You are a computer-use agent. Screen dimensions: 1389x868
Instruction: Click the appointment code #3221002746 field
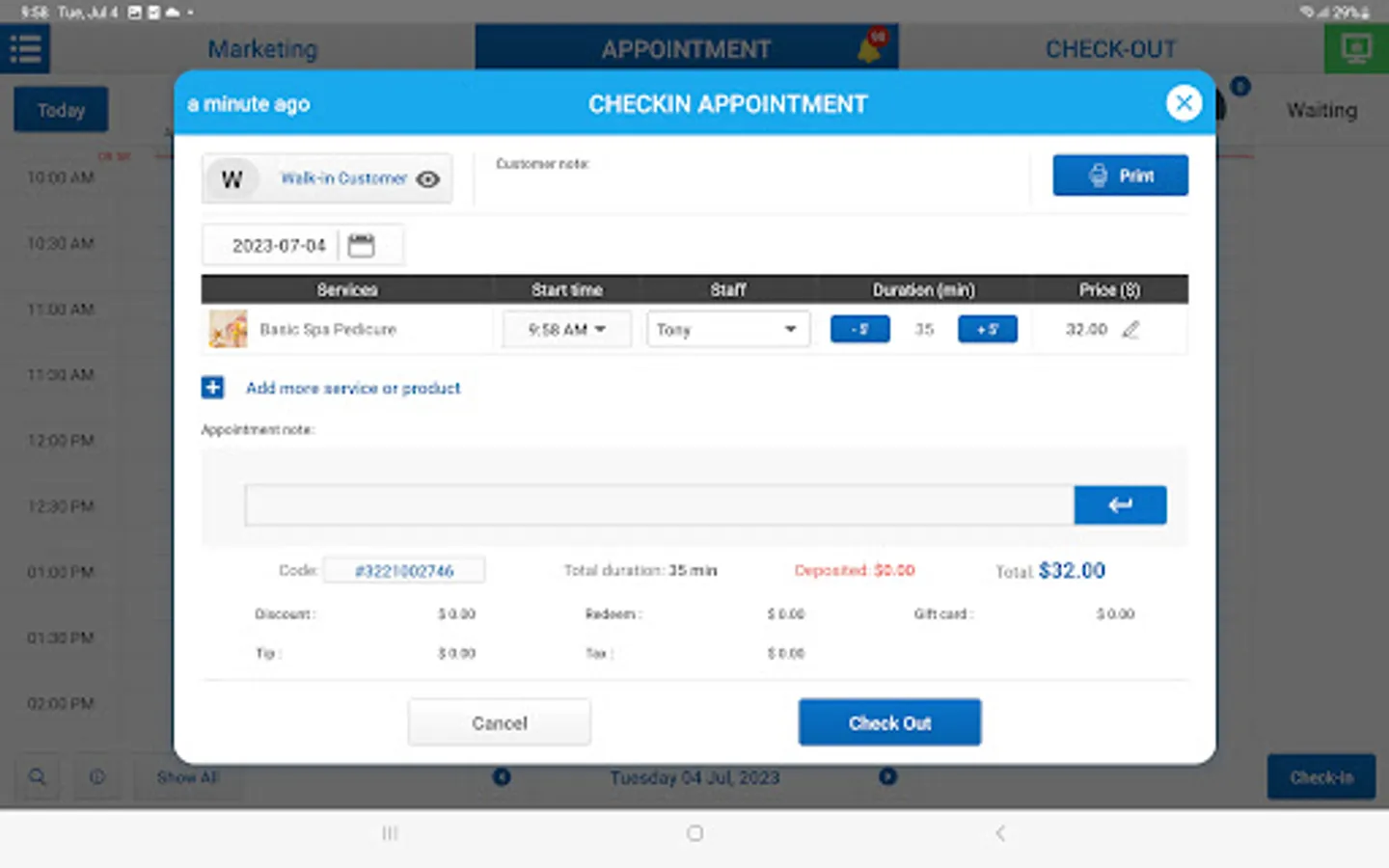click(404, 571)
